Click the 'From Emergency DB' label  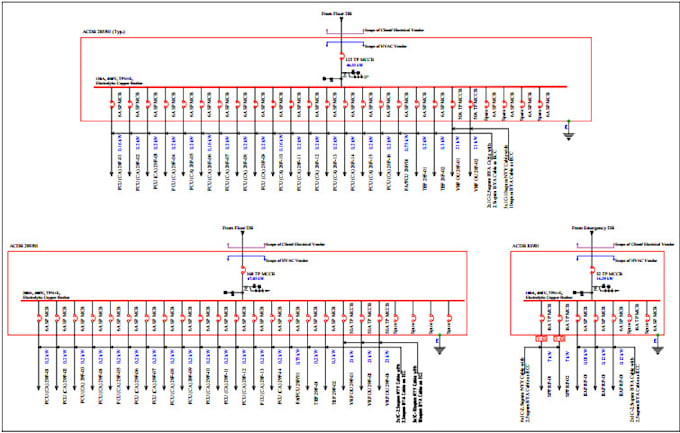pyautogui.click(x=593, y=228)
